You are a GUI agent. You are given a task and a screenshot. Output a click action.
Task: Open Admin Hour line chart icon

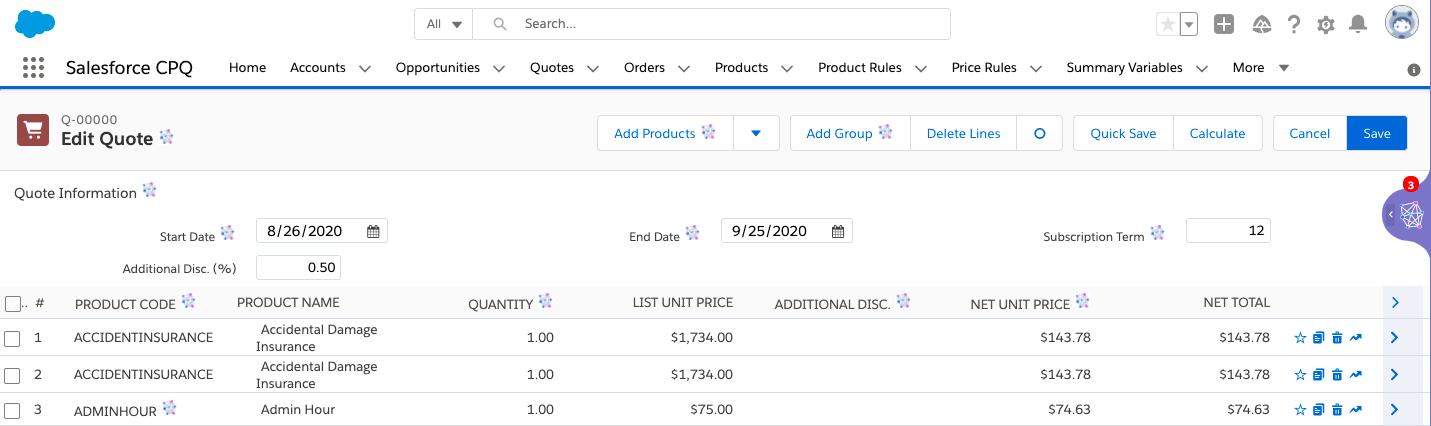pyautogui.click(x=1355, y=410)
